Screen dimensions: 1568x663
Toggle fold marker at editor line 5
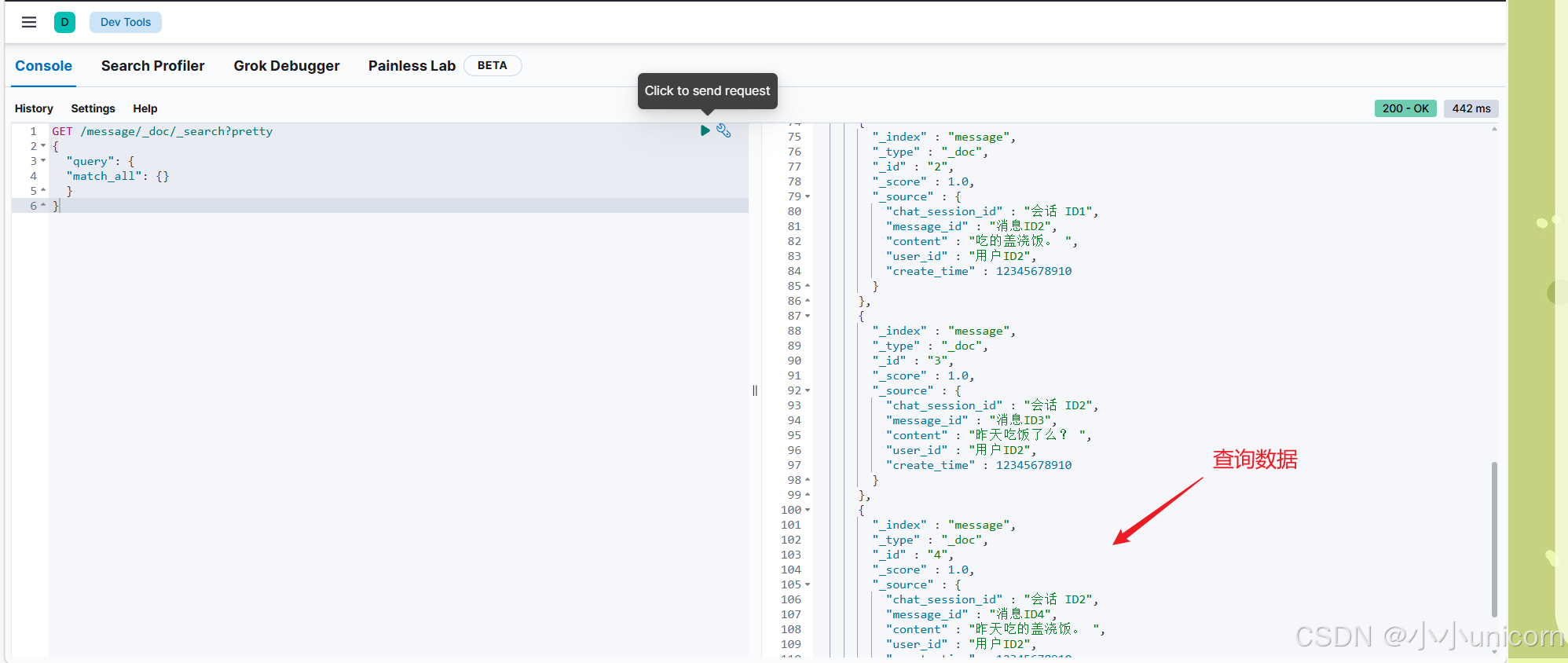pyautogui.click(x=43, y=191)
